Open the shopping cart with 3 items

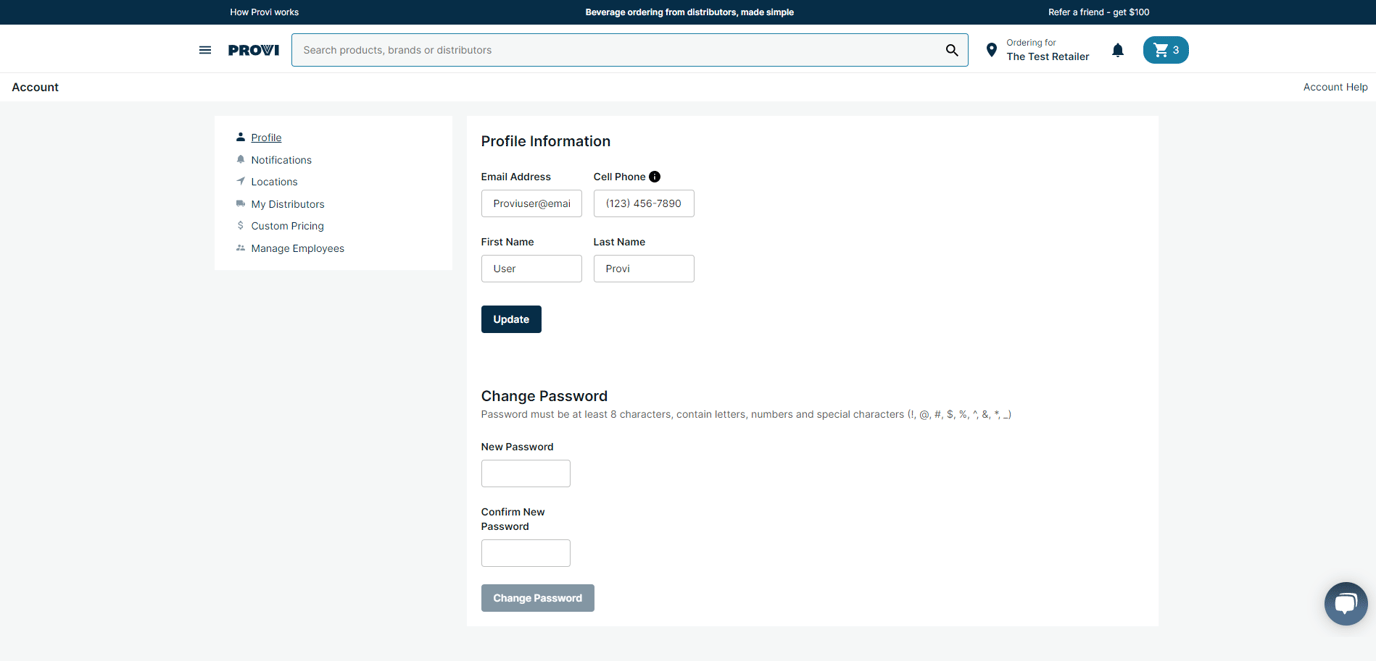[1166, 50]
